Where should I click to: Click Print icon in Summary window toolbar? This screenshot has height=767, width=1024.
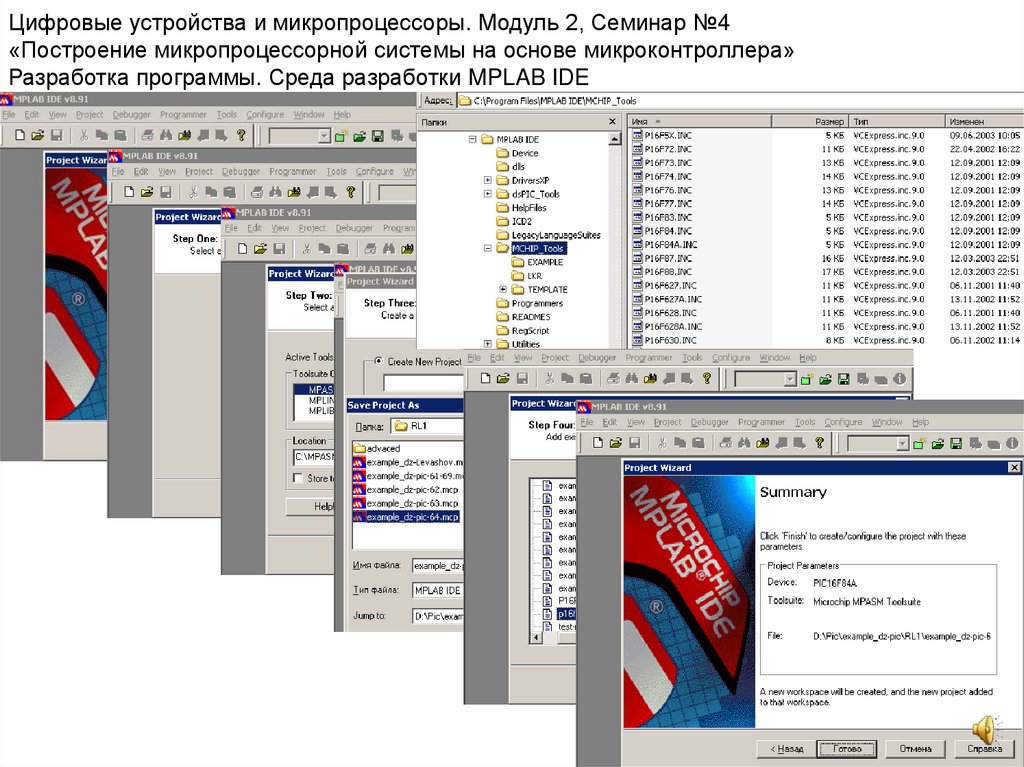[x=726, y=443]
